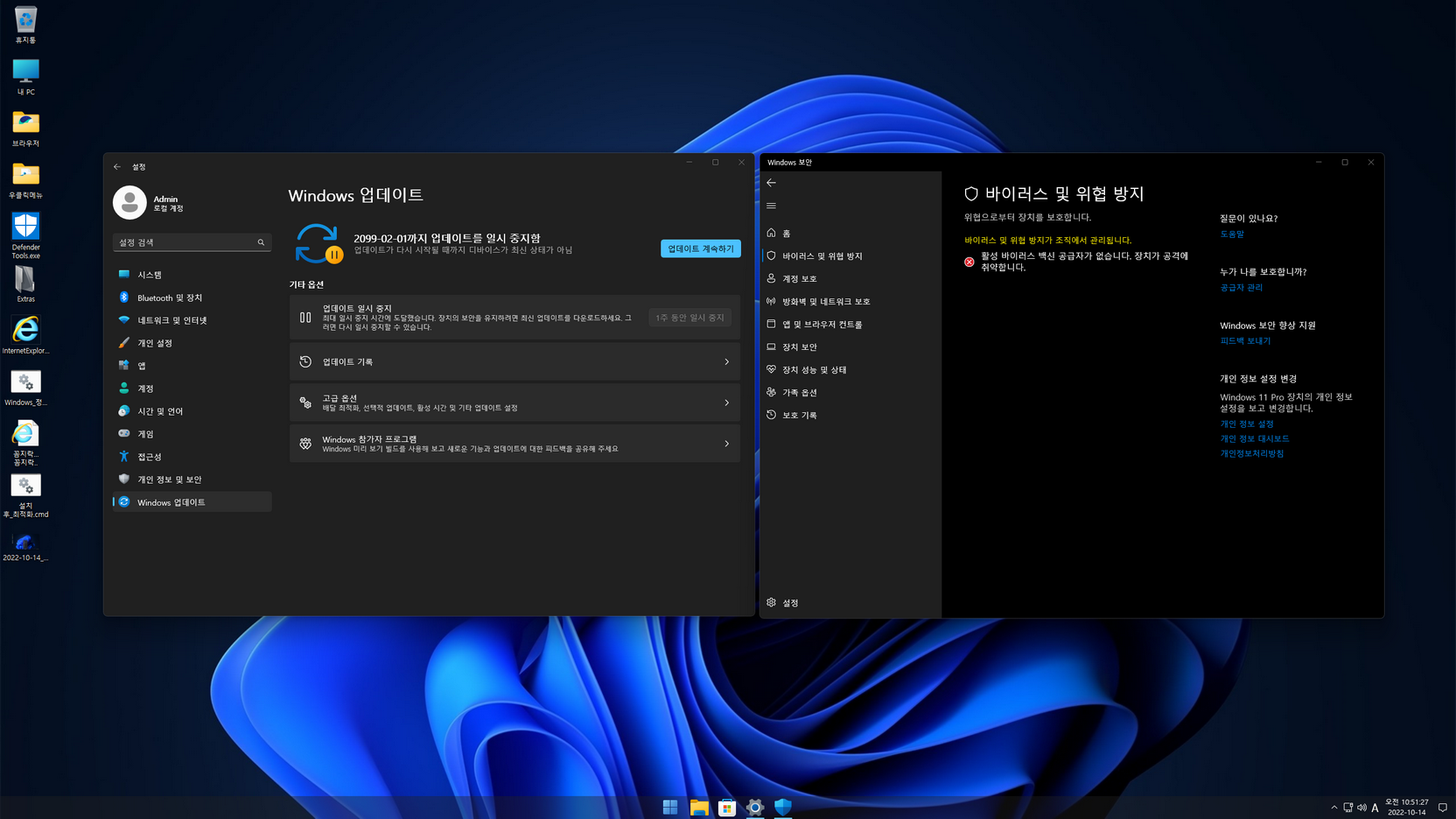
Task: Click the Settings gear on the taskbar
Action: 754,807
